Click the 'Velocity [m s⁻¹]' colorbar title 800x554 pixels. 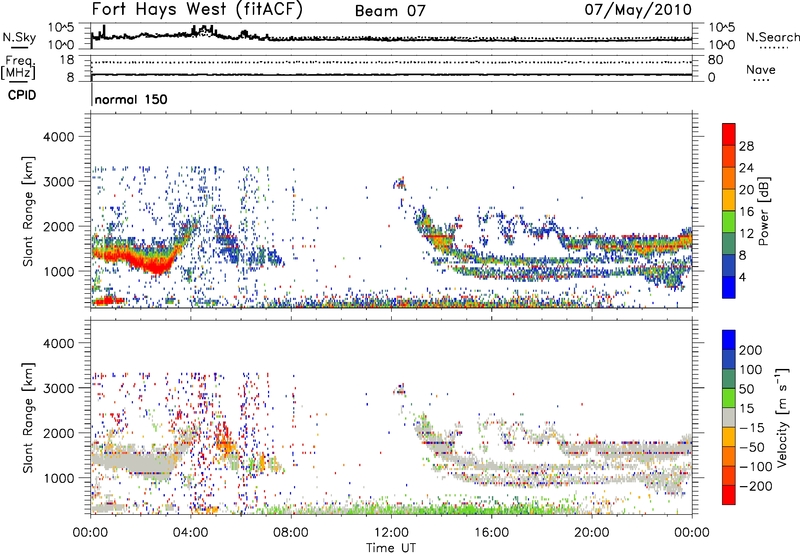782,417
